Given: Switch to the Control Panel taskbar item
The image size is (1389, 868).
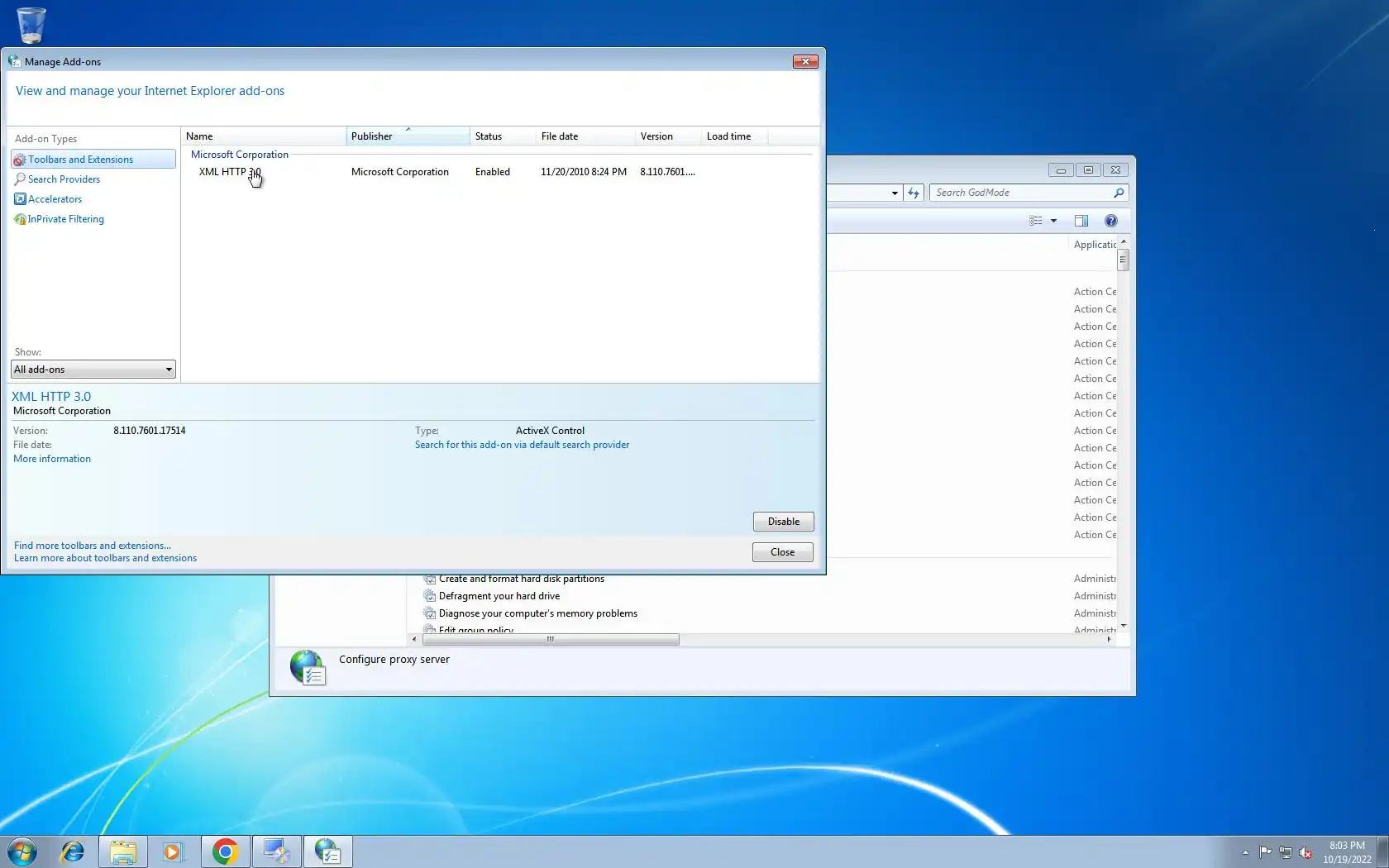Looking at the screenshot, I should point(276,851).
